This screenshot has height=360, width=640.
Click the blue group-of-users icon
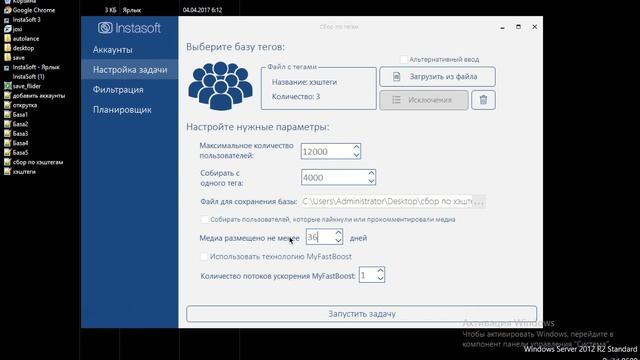click(x=220, y=86)
